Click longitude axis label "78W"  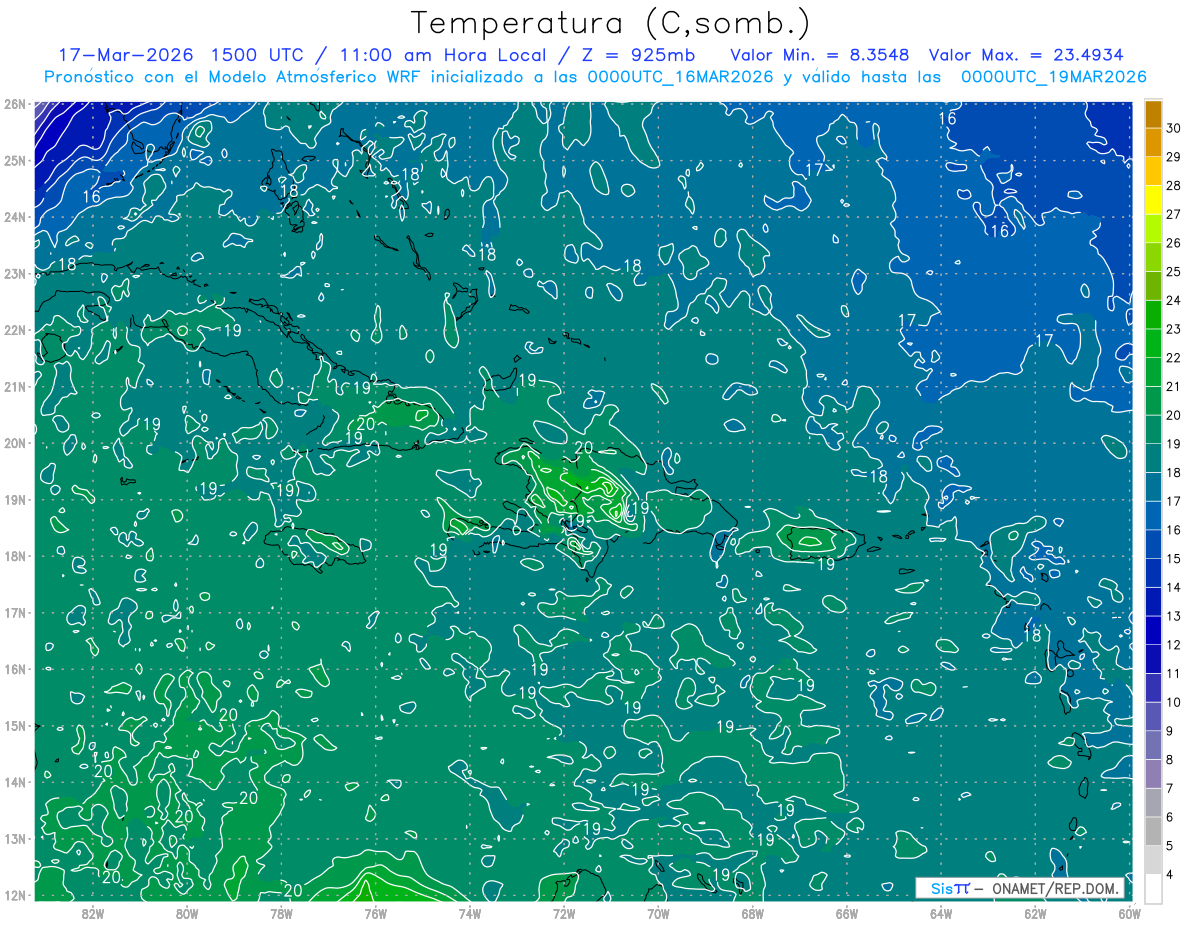(x=281, y=913)
